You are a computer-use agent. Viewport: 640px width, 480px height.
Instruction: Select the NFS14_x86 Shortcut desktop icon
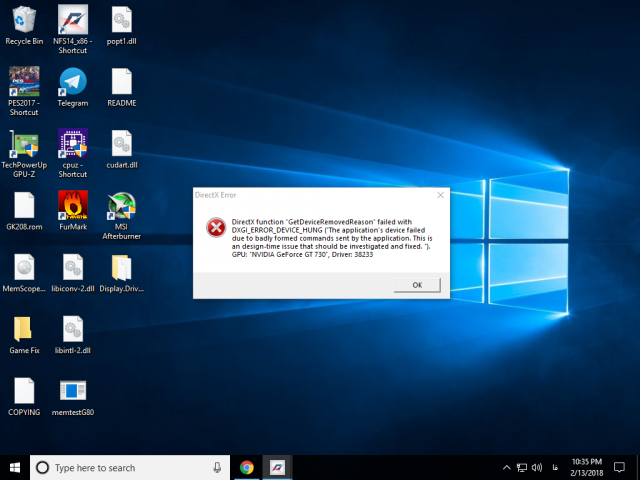point(73,29)
